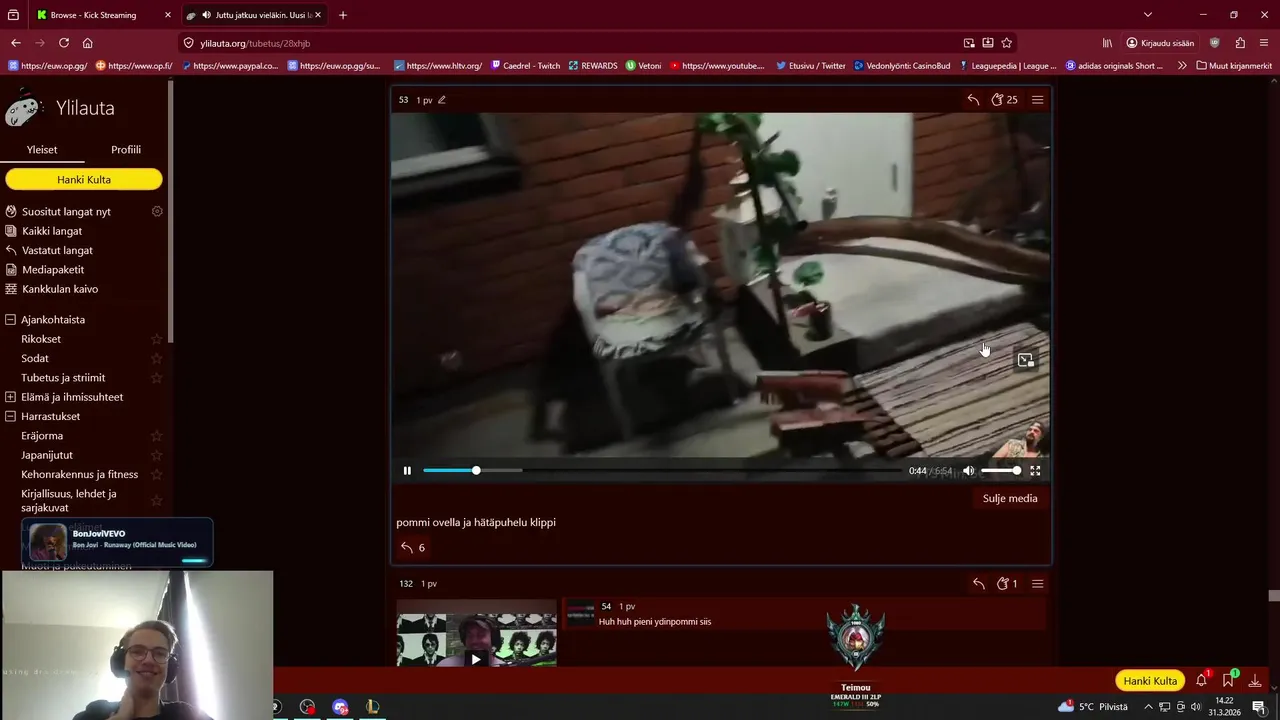Screen dimensions: 1280x720
Task: Go to browser home page
Action: pos(88,43)
